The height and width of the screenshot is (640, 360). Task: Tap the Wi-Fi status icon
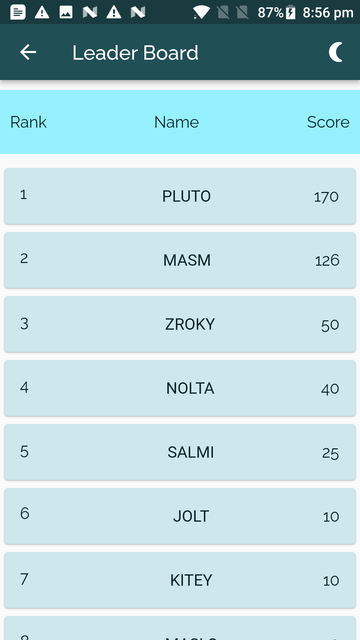click(x=201, y=12)
